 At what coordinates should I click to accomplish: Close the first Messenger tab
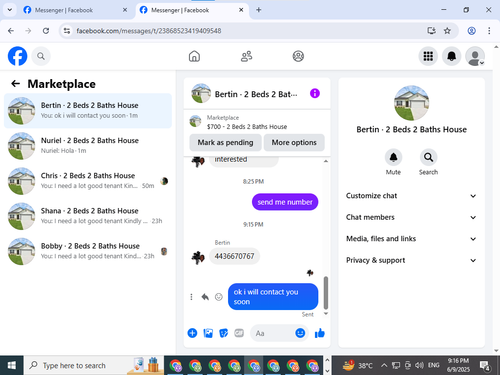point(125,10)
